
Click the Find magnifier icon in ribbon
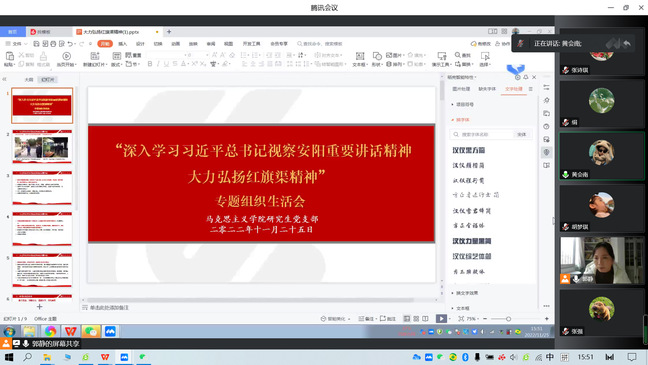[458, 55]
